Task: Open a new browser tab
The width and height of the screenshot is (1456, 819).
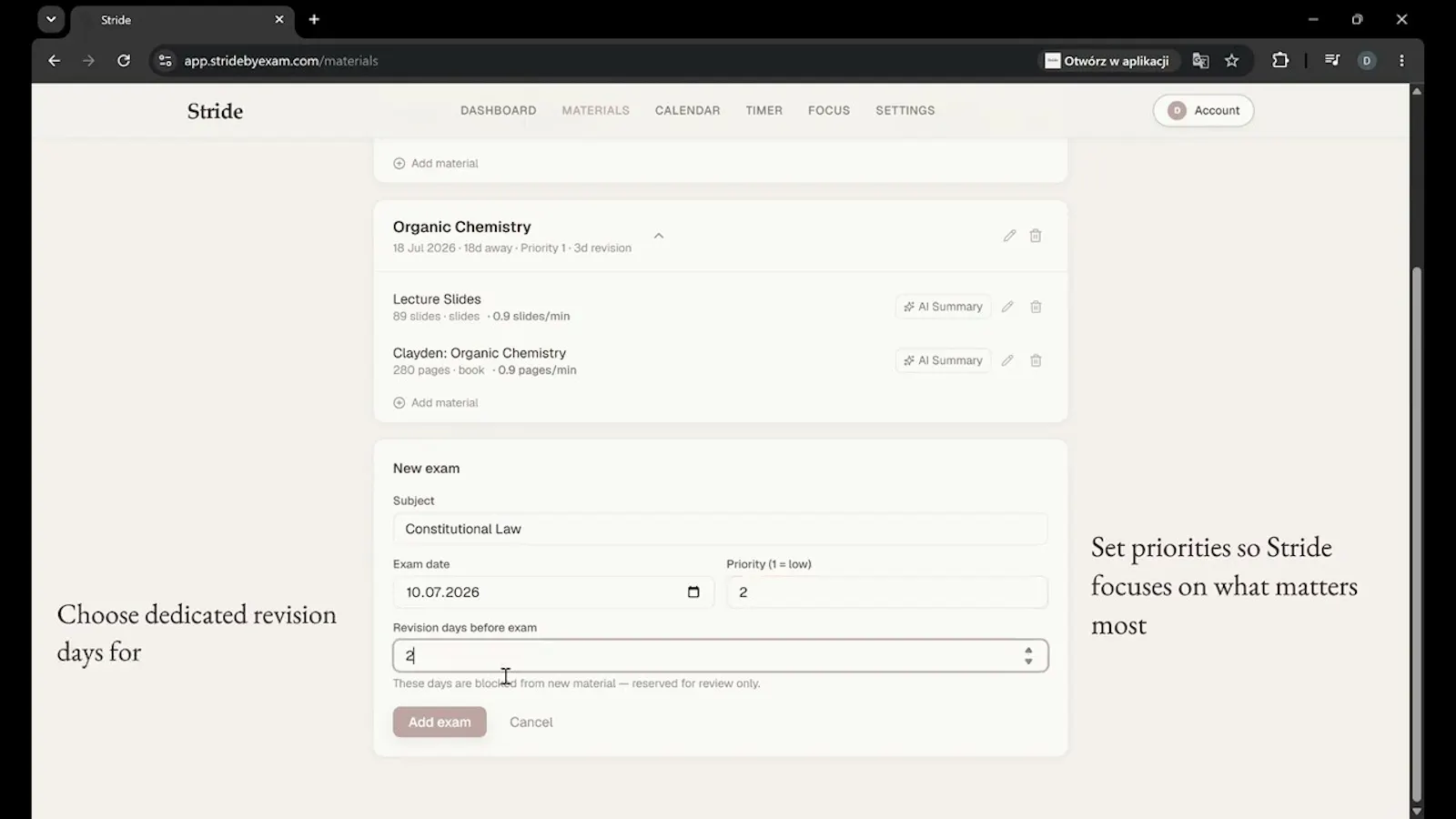Action: (314, 19)
